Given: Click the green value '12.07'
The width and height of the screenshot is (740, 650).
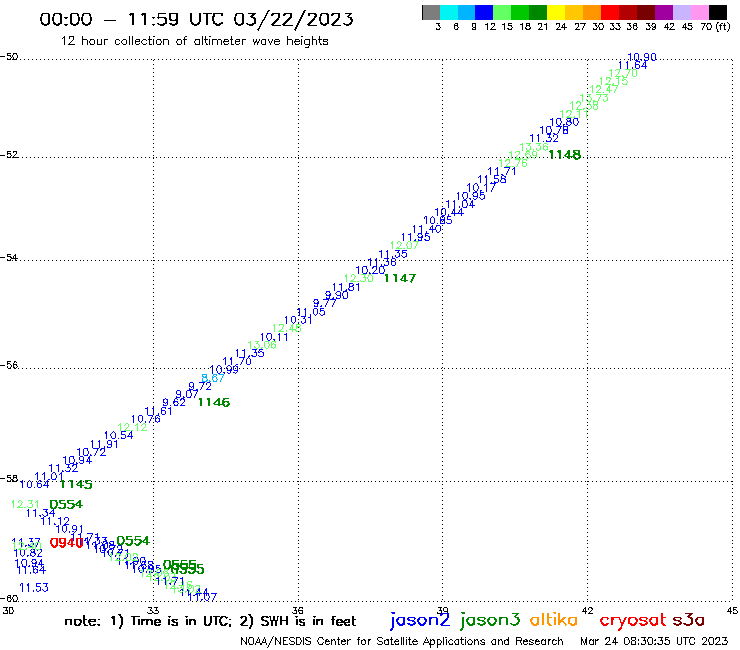Looking at the screenshot, I should point(404,245).
